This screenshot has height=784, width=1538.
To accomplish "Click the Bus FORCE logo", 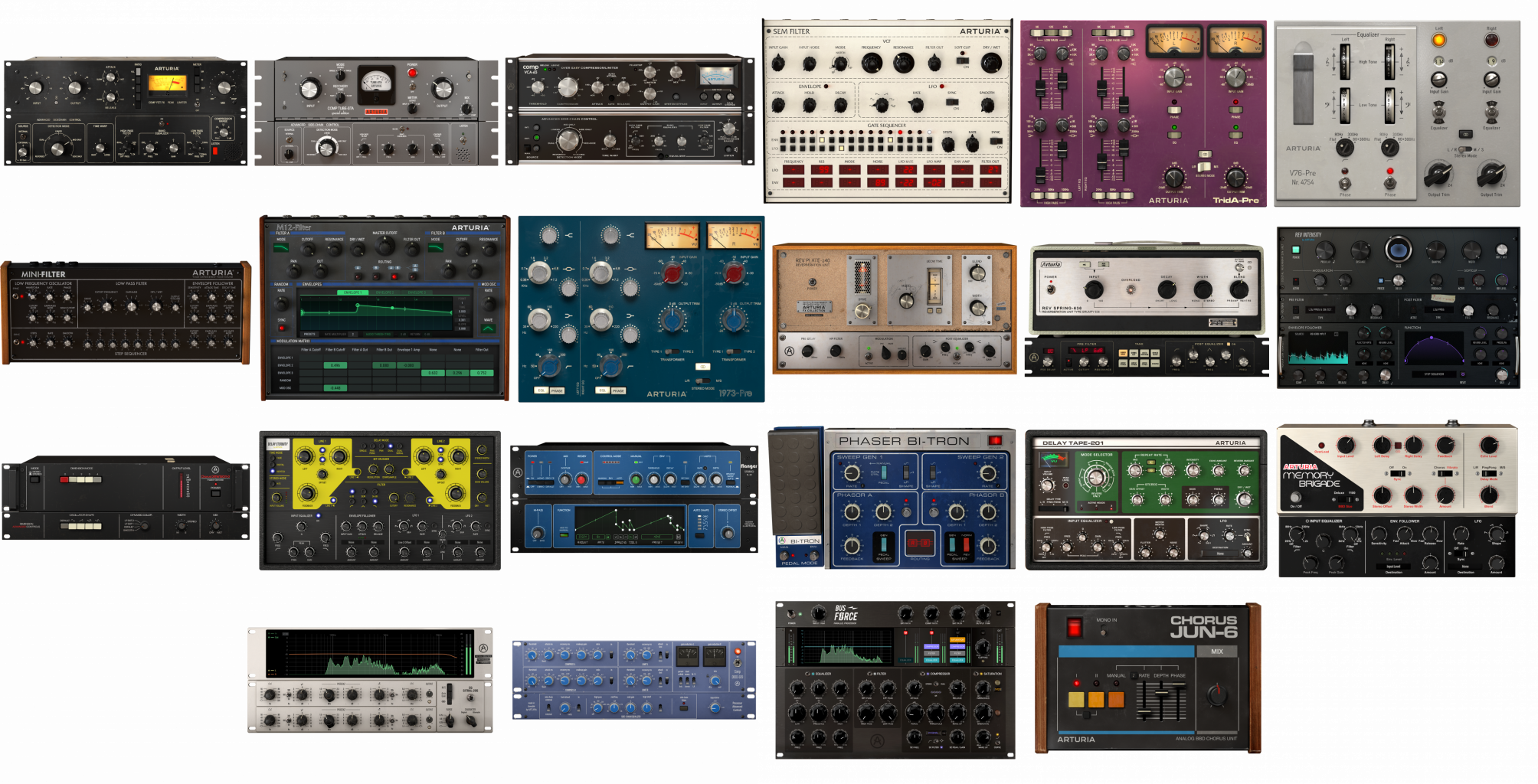I will coord(845,613).
